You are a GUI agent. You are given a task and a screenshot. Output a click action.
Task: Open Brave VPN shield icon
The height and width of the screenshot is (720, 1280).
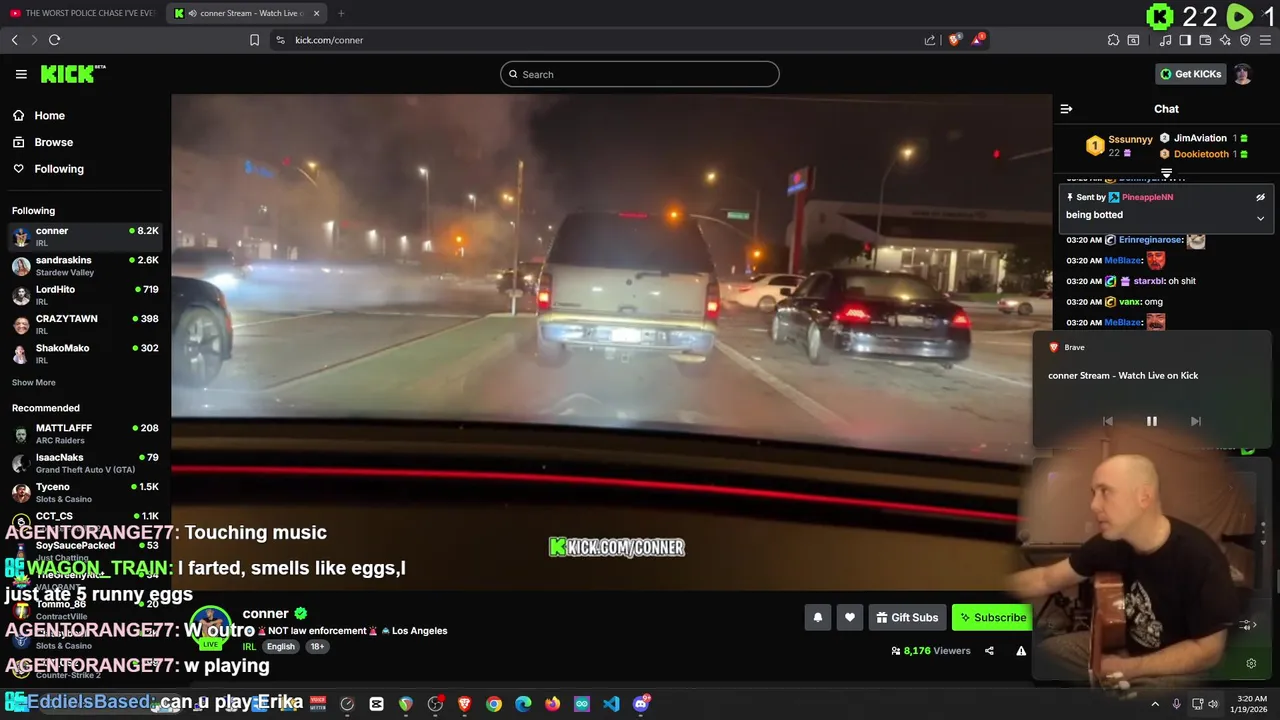coord(1245,40)
